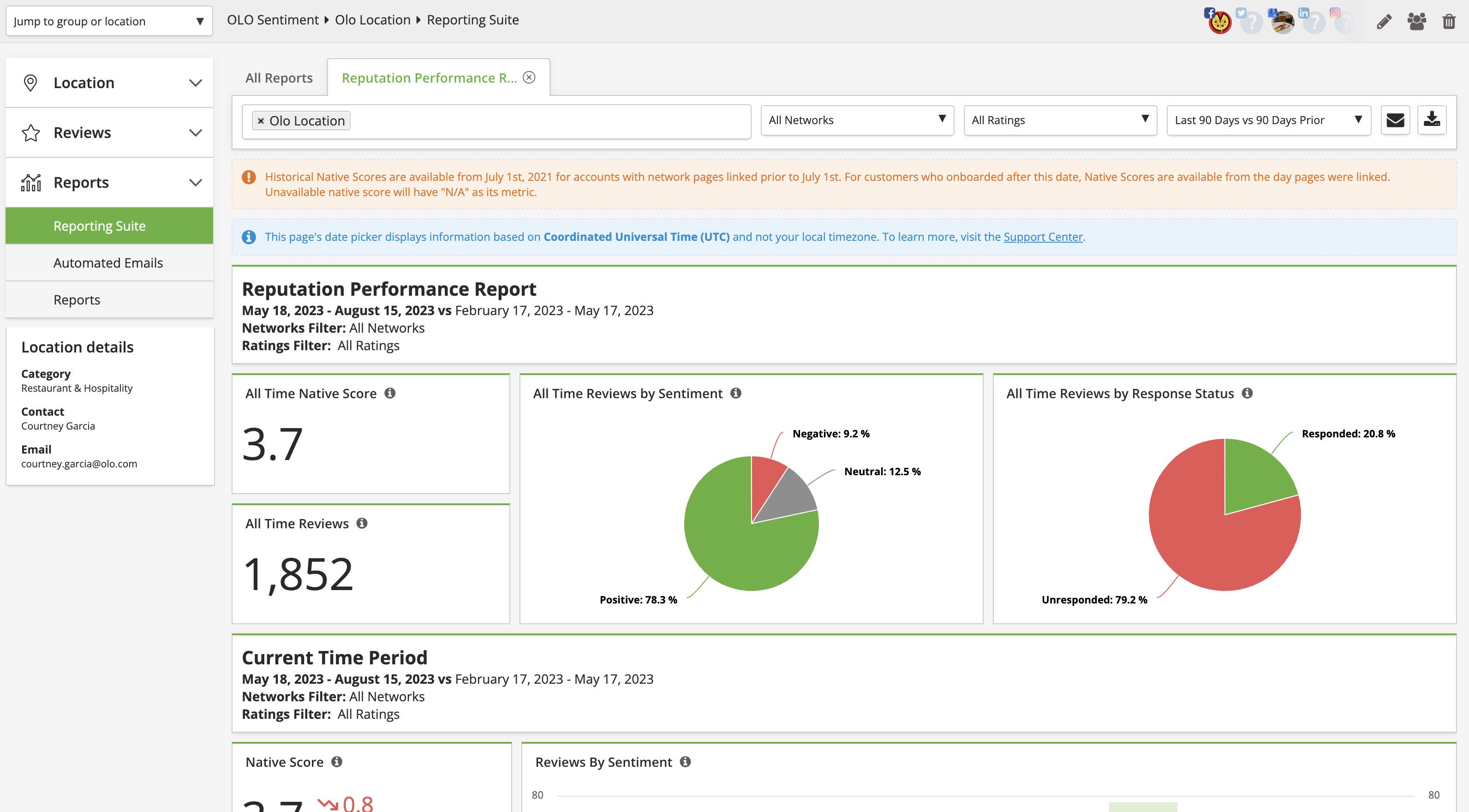Click the Responded: 20.8 % label

coord(1348,434)
